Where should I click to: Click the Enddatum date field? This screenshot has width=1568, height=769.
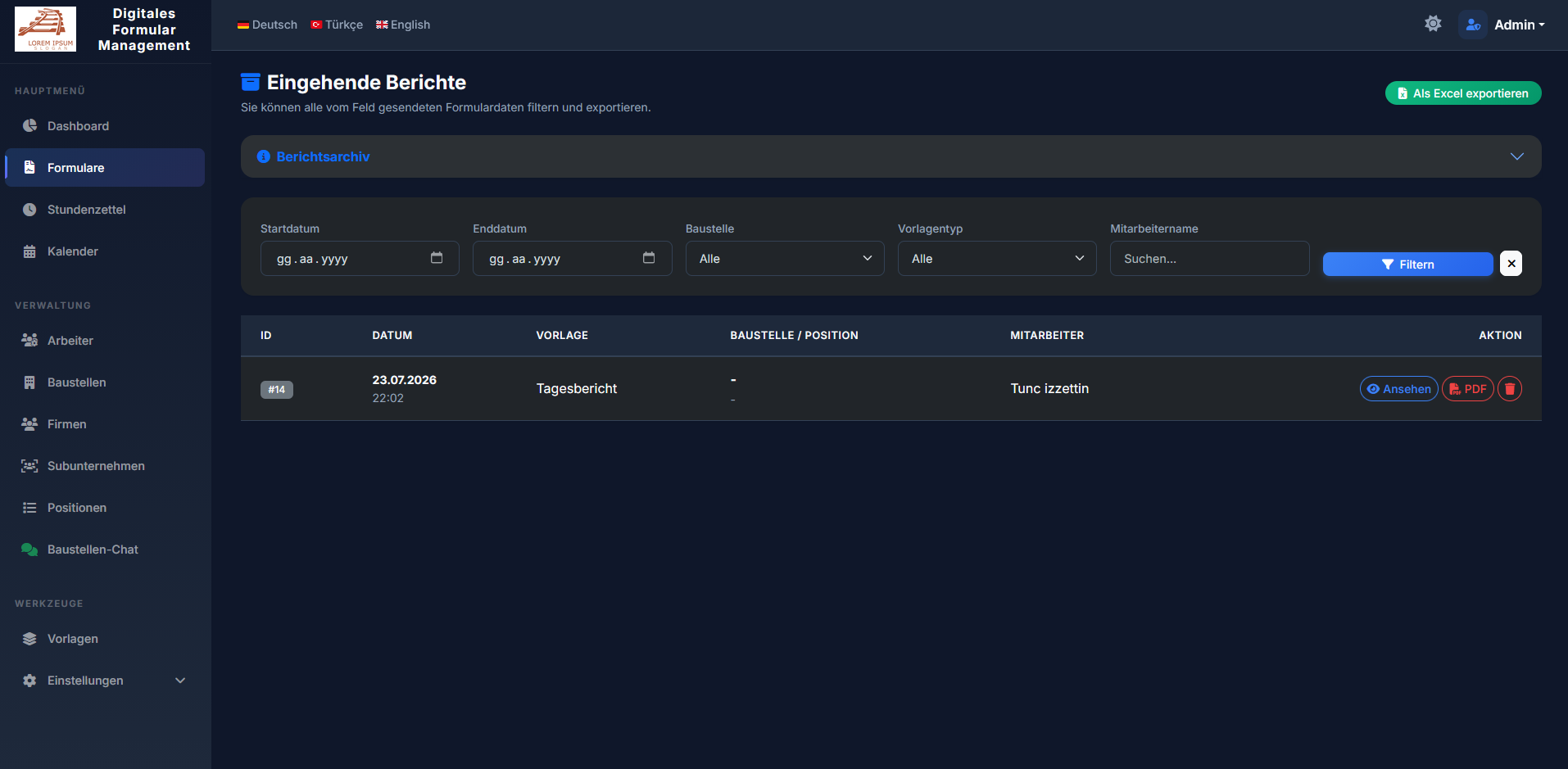click(x=572, y=258)
